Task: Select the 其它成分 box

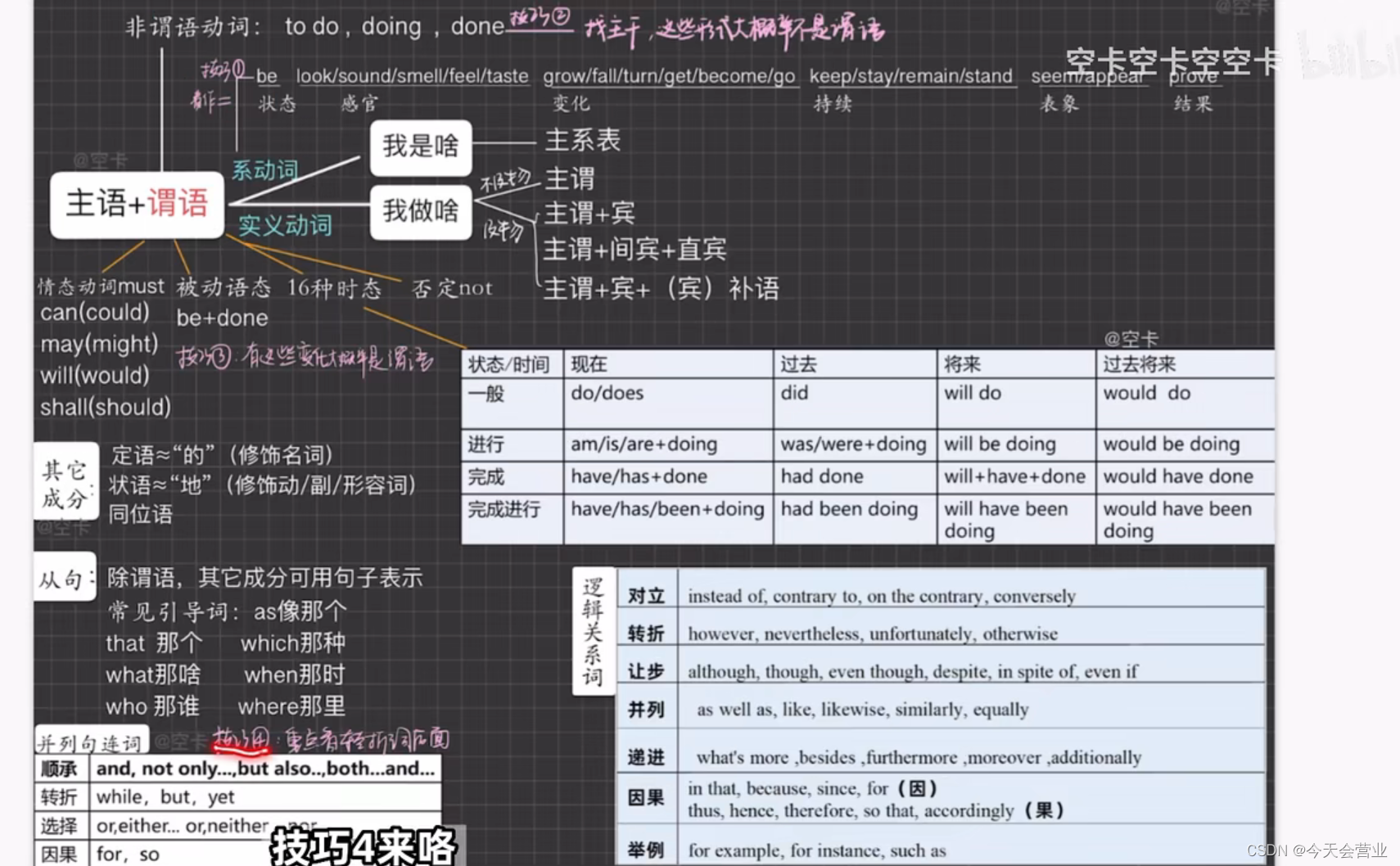Action: (x=66, y=481)
